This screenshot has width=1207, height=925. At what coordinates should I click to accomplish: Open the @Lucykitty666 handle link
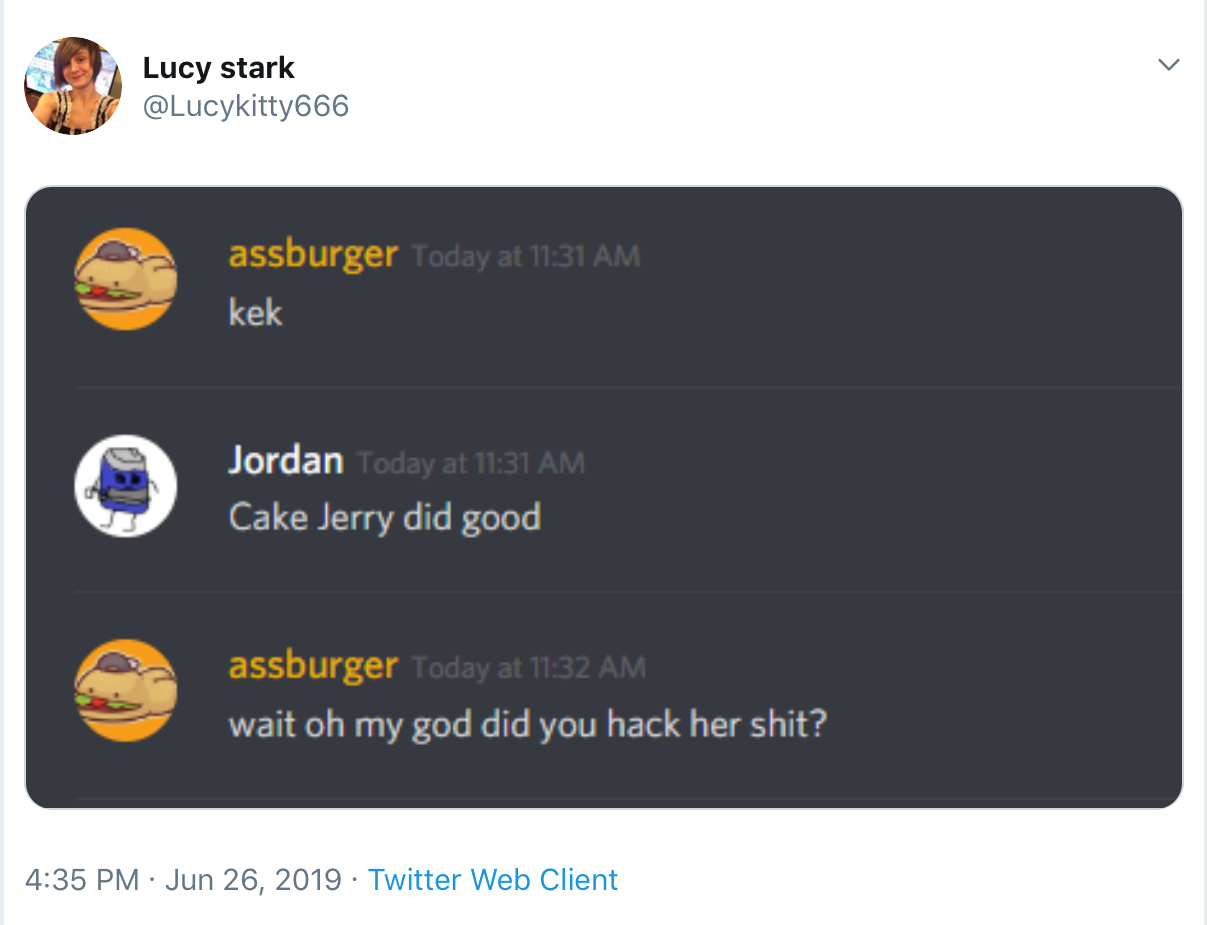246,106
